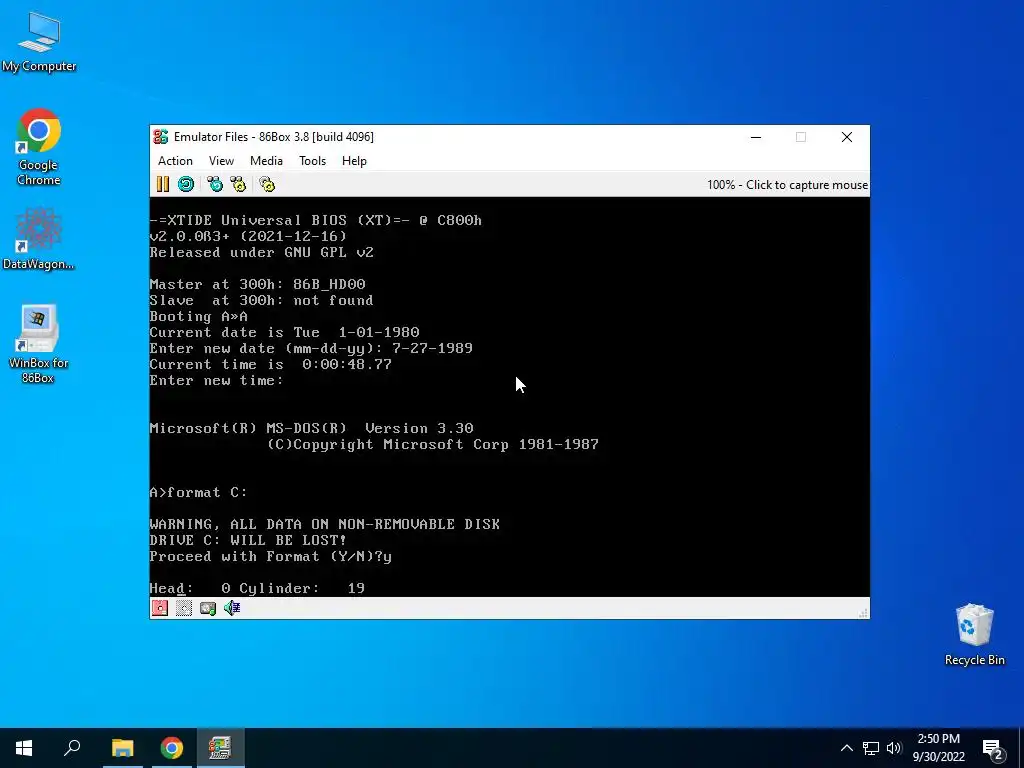1024x768 pixels.
Task: Open emulator settings from toolbar
Action: (x=267, y=184)
